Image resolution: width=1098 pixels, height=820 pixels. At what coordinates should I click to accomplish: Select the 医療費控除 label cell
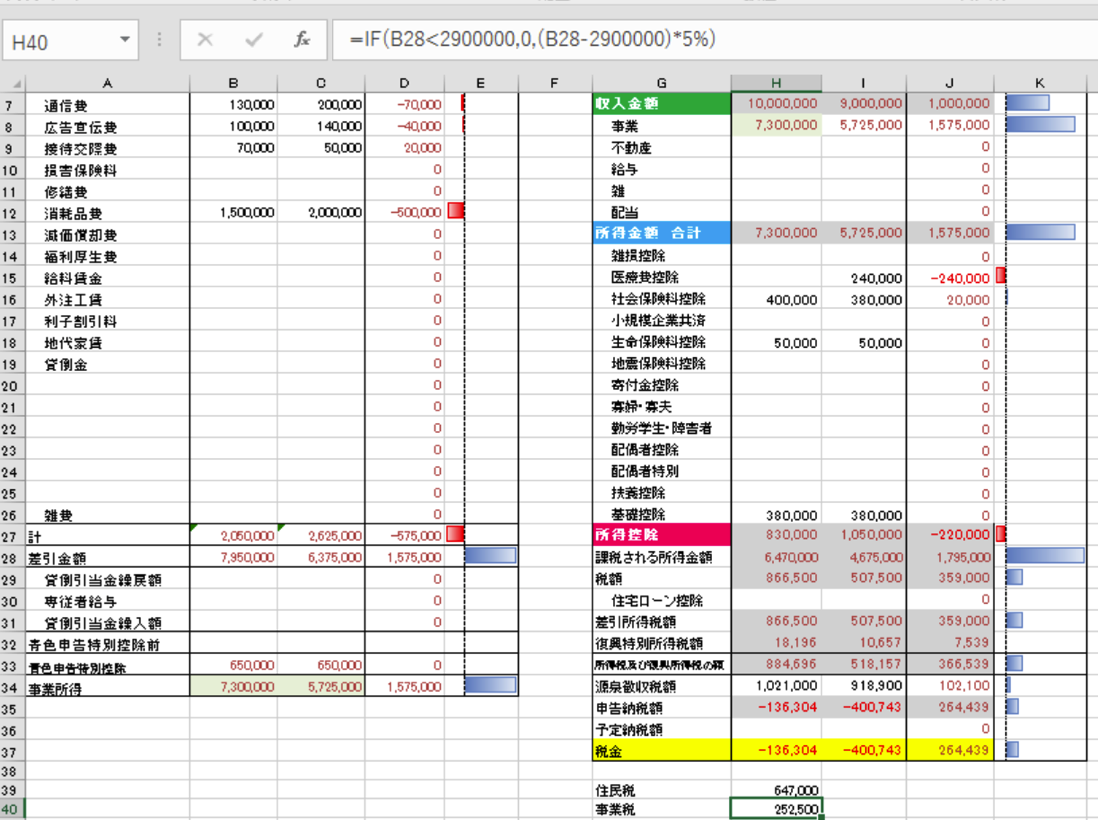pyautogui.click(x=661, y=277)
